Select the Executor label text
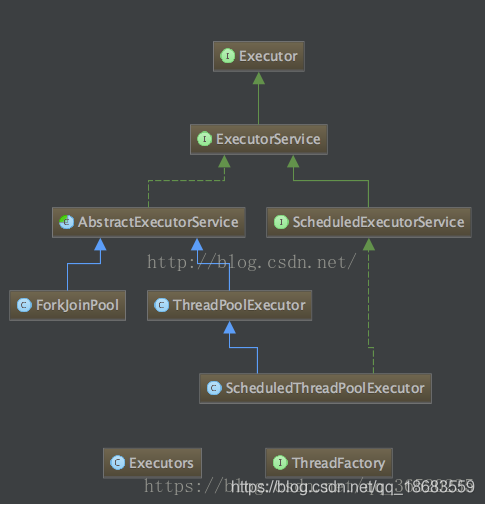 tap(268, 56)
